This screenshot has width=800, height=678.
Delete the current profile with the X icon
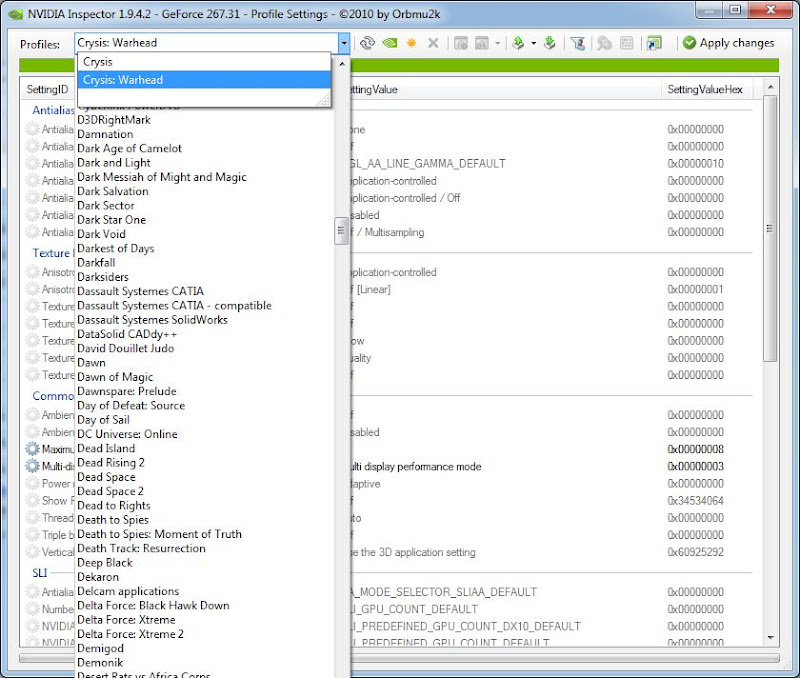point(433,43)
